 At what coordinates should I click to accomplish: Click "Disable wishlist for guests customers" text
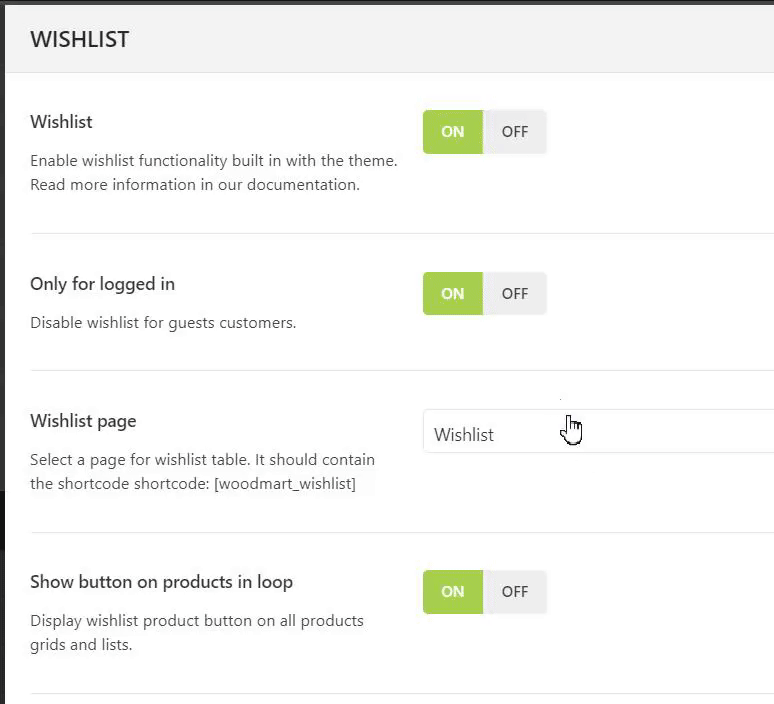163,323
